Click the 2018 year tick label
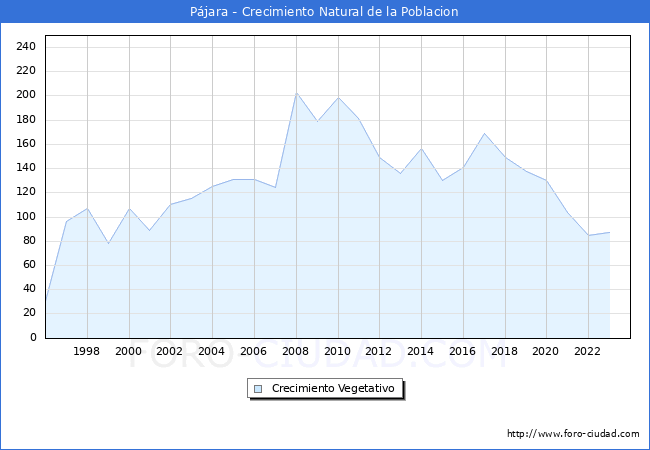650x450 pixels. point(504,352)
